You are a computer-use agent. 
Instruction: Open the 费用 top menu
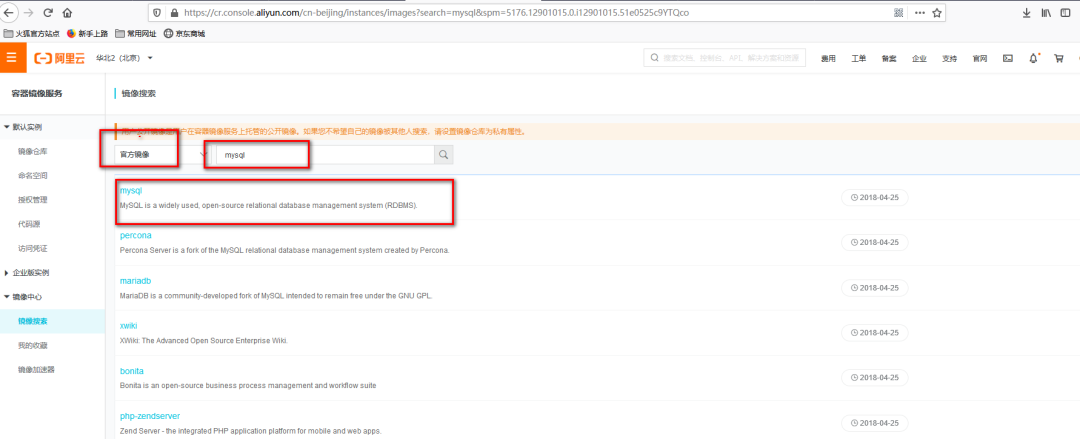(x=828, y=59)
